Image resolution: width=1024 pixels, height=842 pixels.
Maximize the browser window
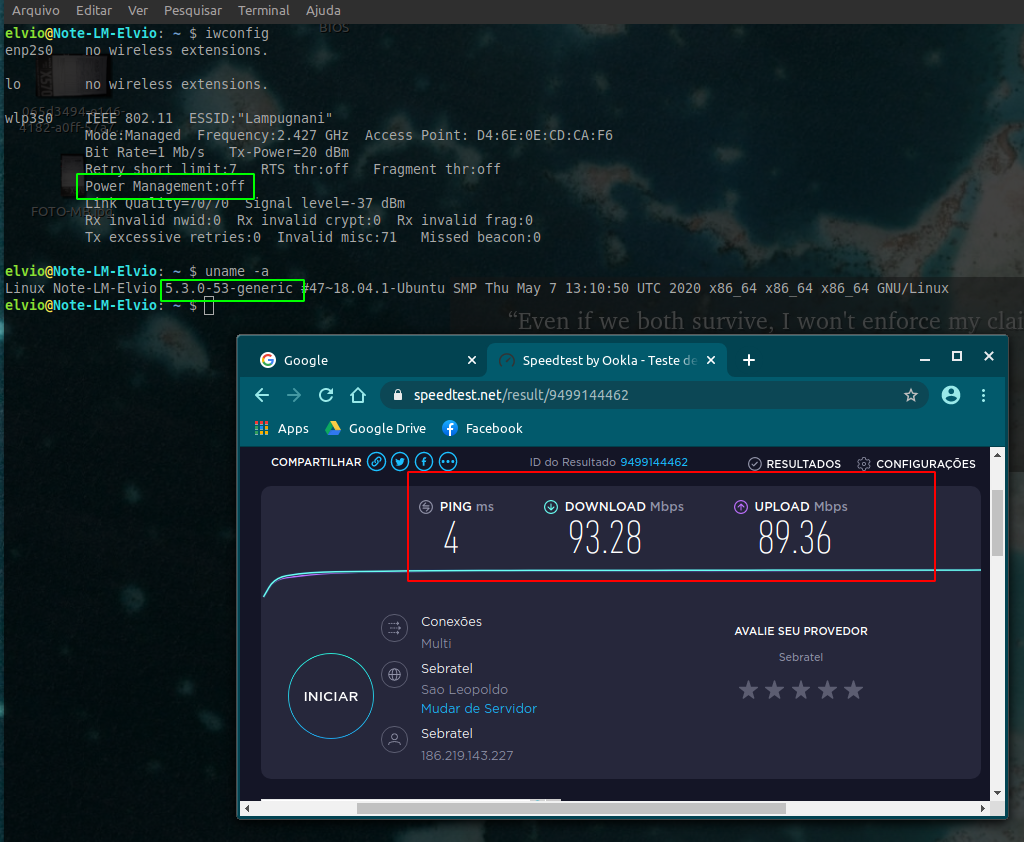click(x=957, y=356)
